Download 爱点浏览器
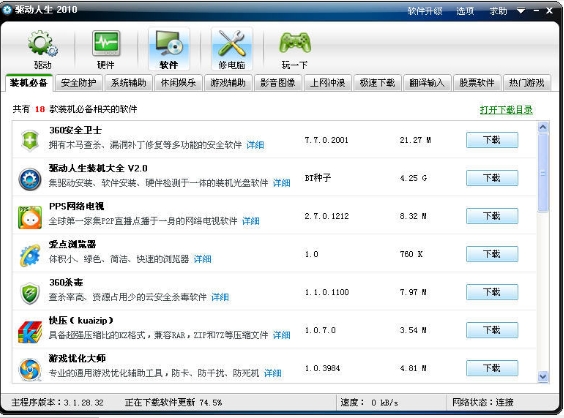The height and width of the screenshot is (418, 564). (x=492, y=254)
